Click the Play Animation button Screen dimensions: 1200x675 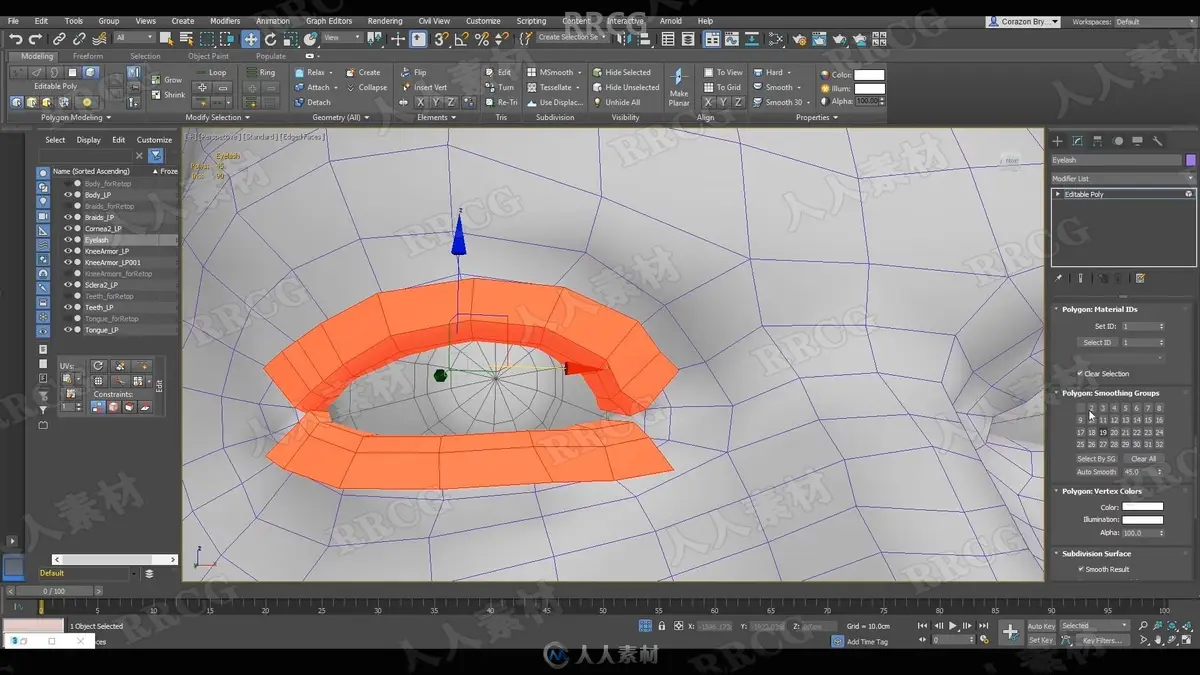[953, 626]
